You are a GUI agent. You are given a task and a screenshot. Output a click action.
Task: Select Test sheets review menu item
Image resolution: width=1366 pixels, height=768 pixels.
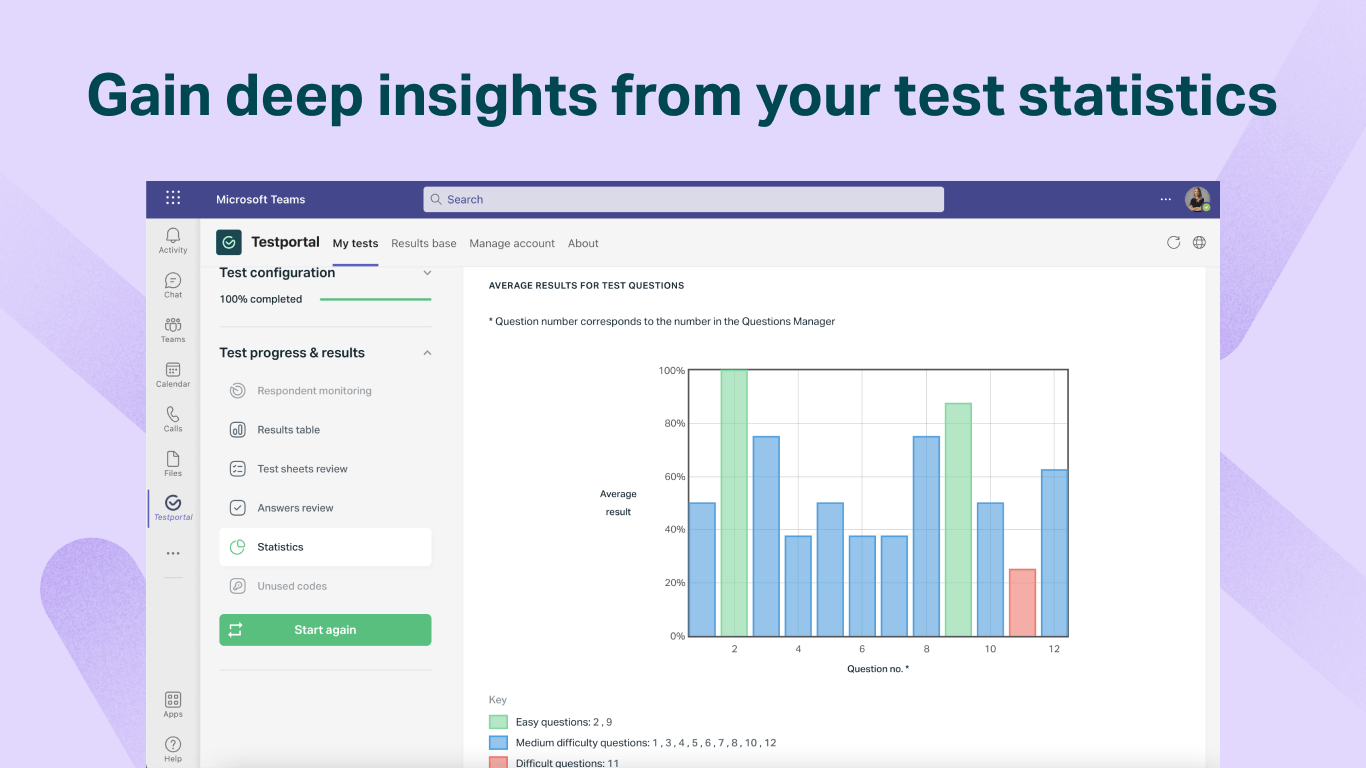pyautogui.click(x=325, y=469)
